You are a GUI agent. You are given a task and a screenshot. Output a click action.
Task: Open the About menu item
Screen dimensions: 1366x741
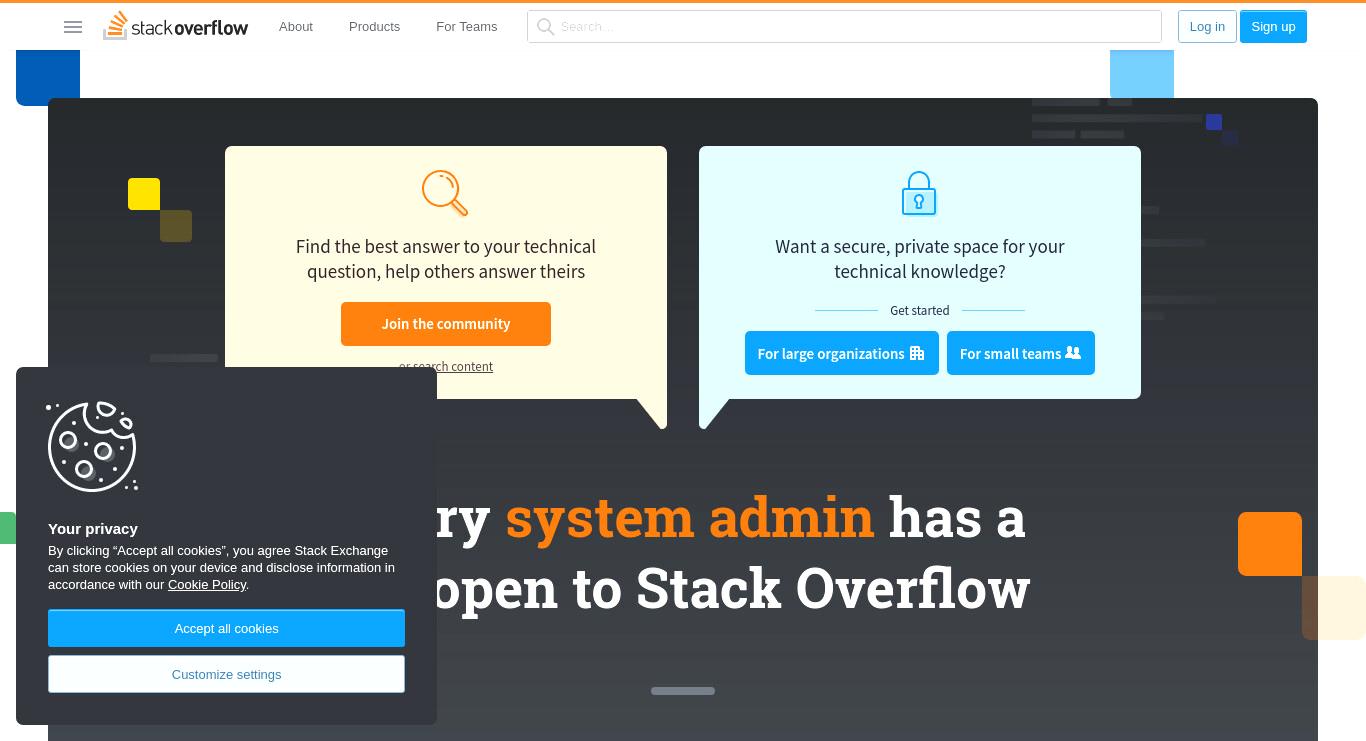296,27
